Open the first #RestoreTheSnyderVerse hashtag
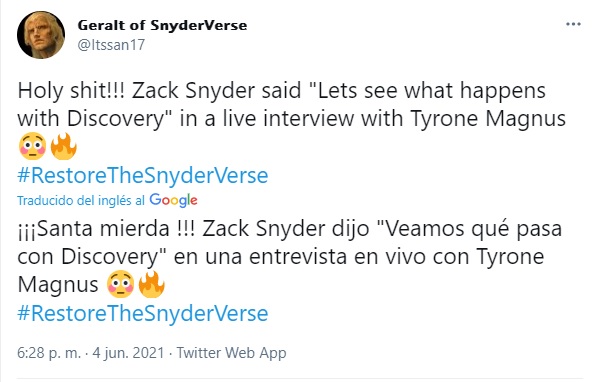Screen dimensions: 598x382 point(143,175)
